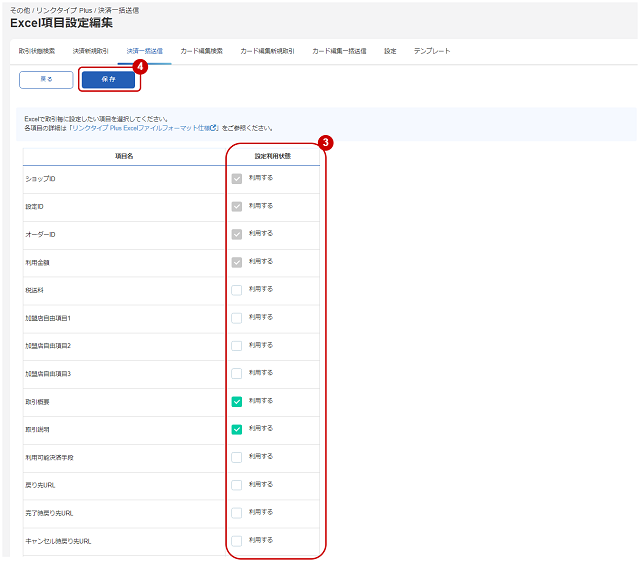The width and height of the screenshot is (640, 562).
Task: Switch to the 設定 tab
Action: (x=390, y=51)
